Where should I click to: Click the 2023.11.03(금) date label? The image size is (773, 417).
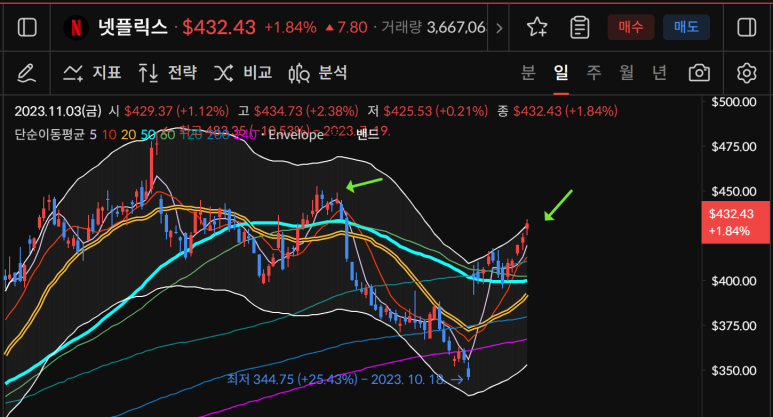pos(58,111)
